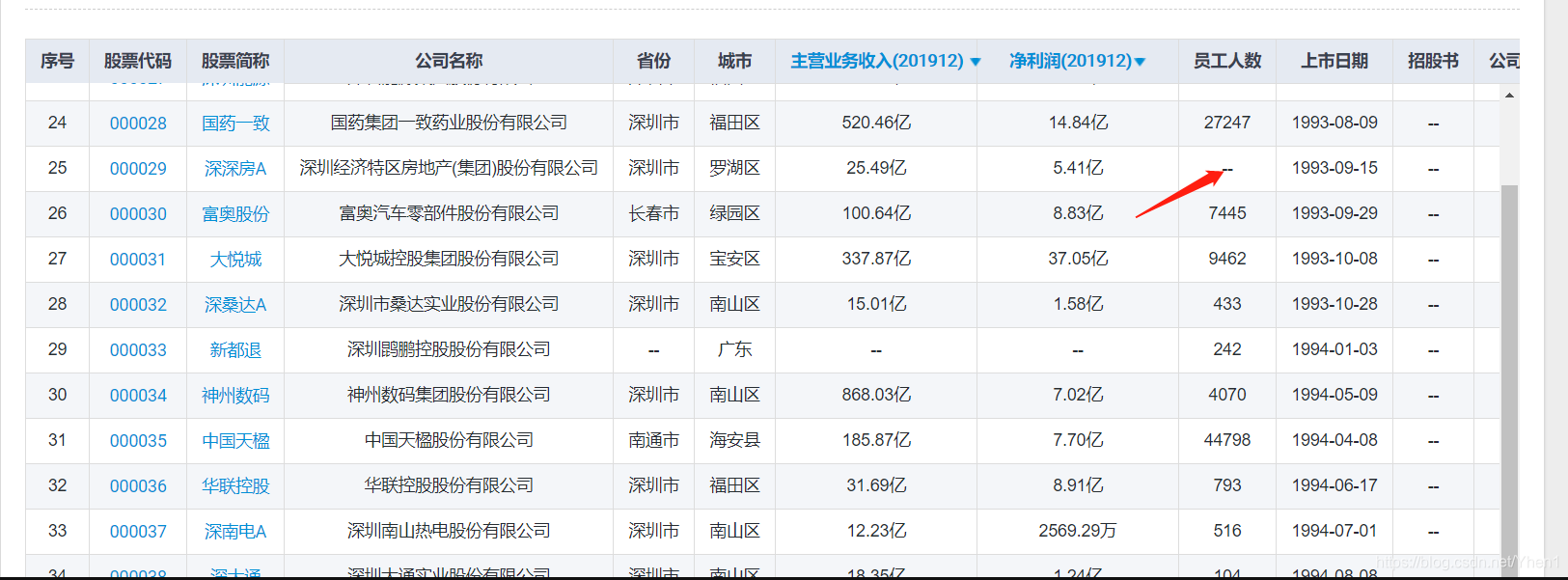This screenshot has width=1568, height=580.
Task: Open stock code 000032 link
Action: pyautogui.click(x=138, y=305)
